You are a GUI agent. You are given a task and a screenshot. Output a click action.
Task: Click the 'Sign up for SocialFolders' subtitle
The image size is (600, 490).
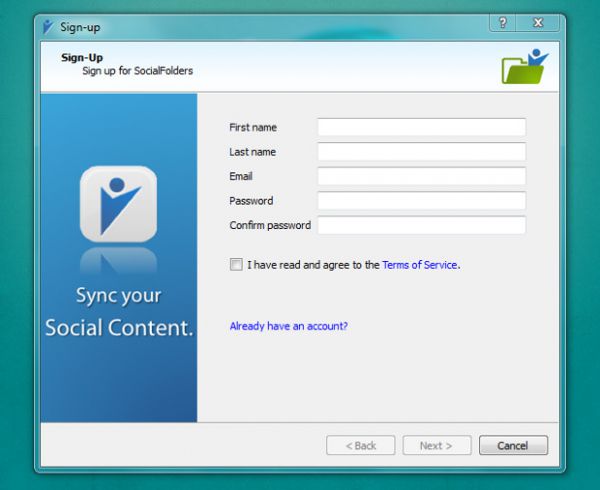point(137,71)
